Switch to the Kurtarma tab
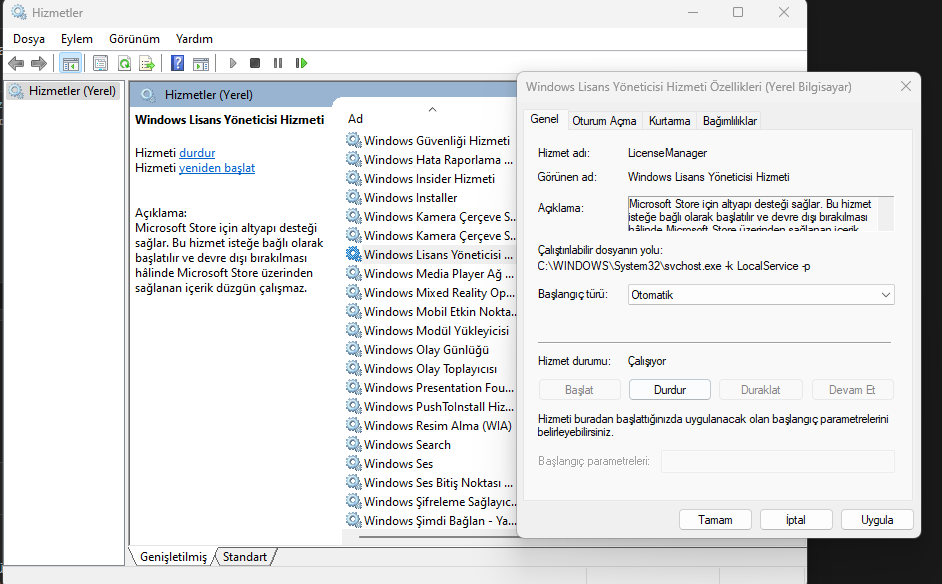The width and height of the screenshot is (942, 584). tap(669, 121)
